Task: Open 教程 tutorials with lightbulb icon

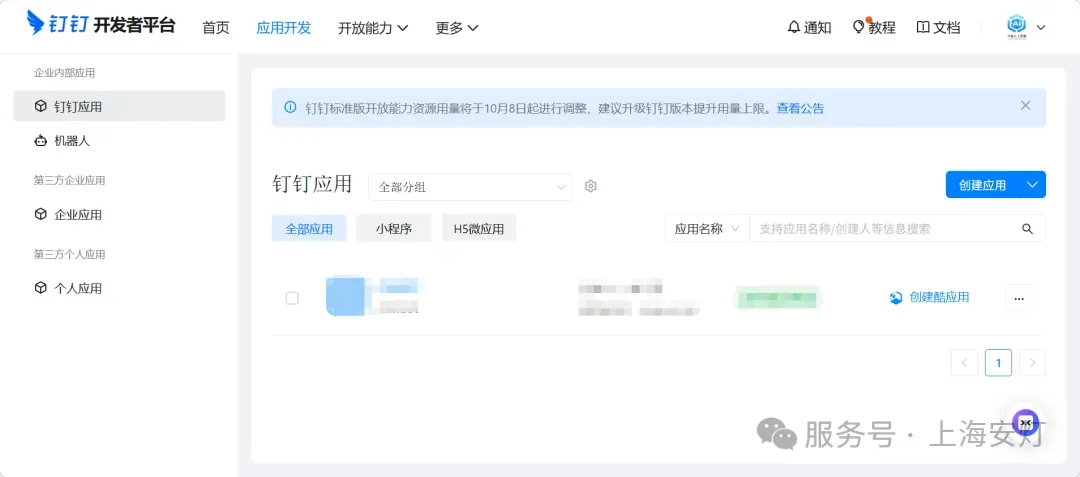Action: pos(874,28)
